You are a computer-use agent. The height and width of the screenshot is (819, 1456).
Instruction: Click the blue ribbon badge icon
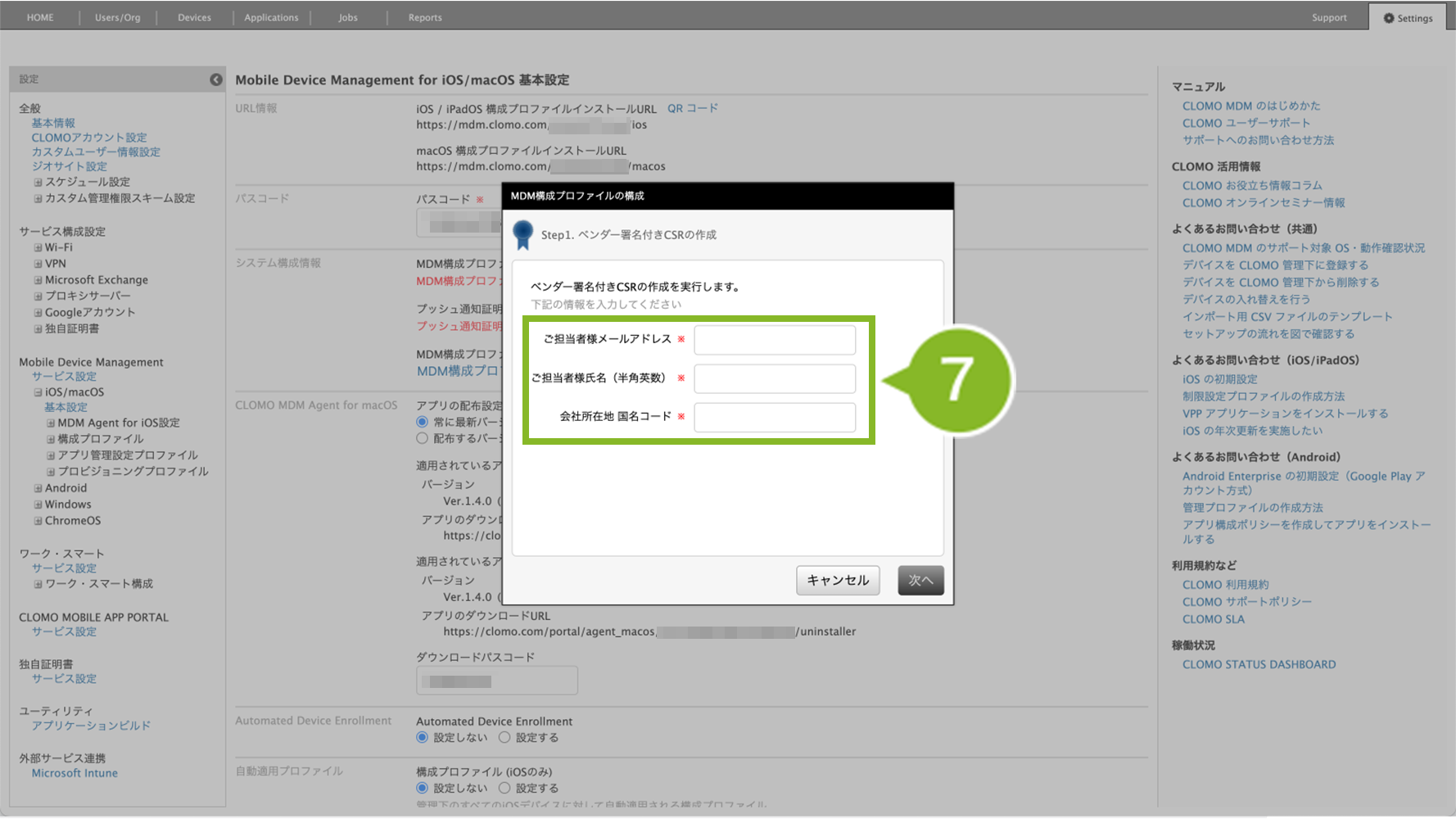pos(522,235)
